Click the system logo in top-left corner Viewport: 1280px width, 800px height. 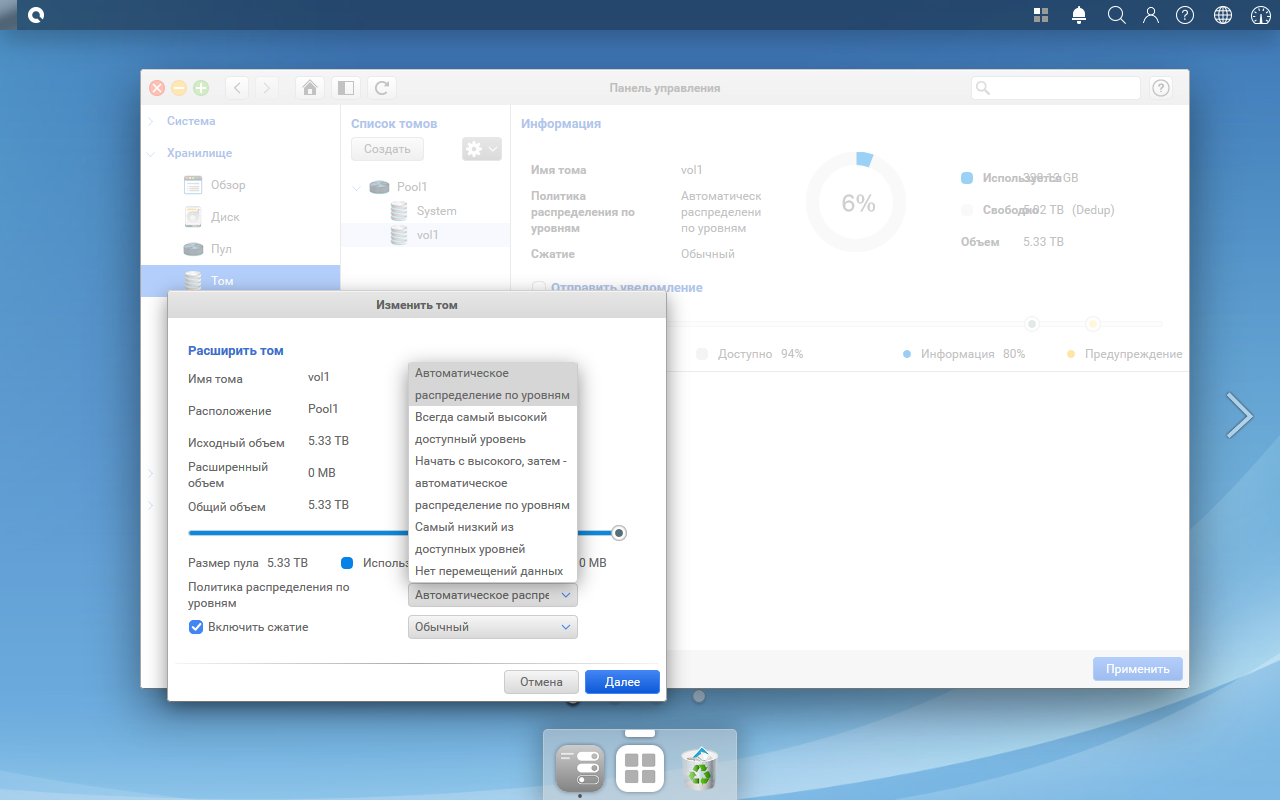pos(36,15)
